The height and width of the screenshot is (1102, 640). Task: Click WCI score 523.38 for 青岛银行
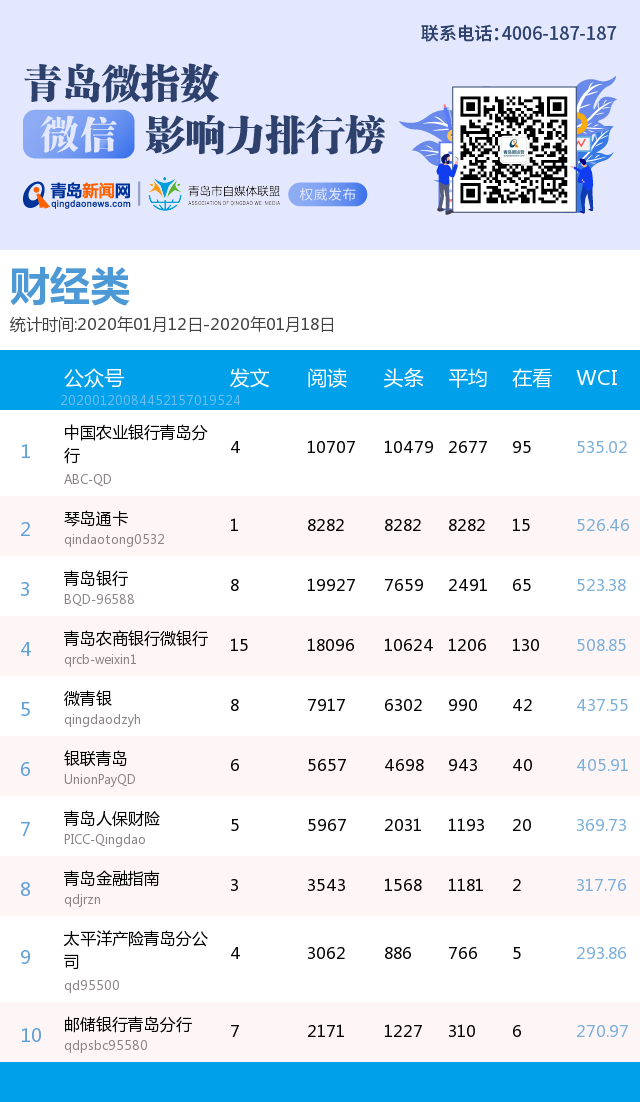coord(601,586)
